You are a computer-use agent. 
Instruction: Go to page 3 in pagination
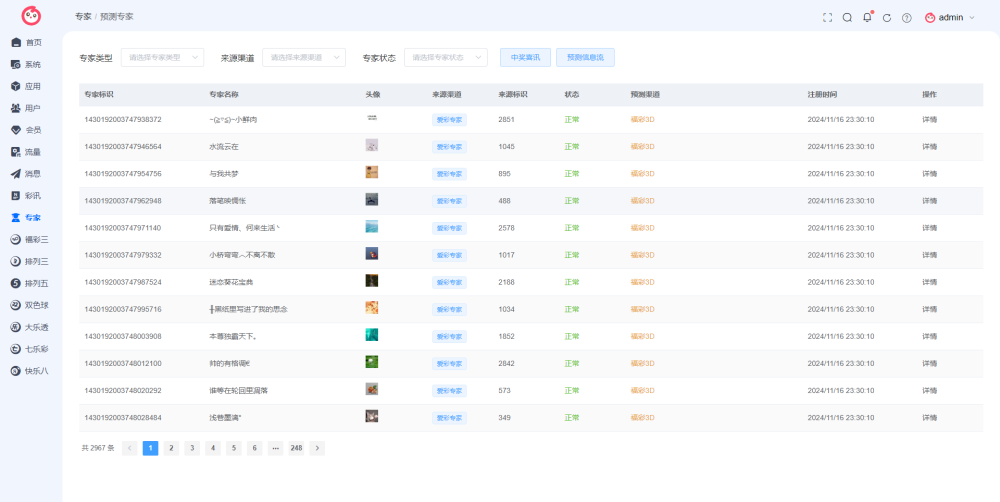point(192,448)
